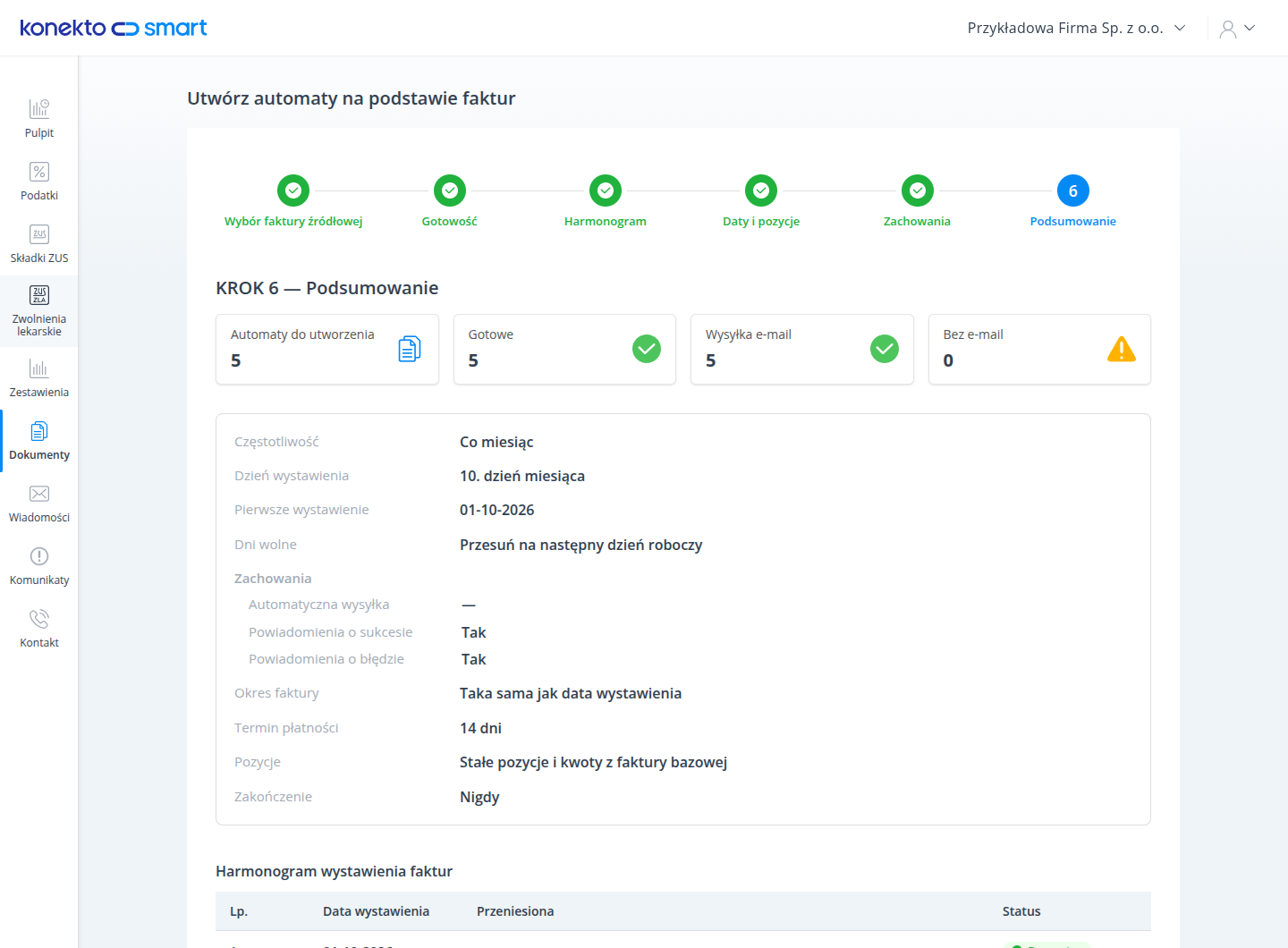Click Tak next to Powiadomienia o sukcesie
The width and height of the screenshot is (1288, 948).
click(474, 632)
